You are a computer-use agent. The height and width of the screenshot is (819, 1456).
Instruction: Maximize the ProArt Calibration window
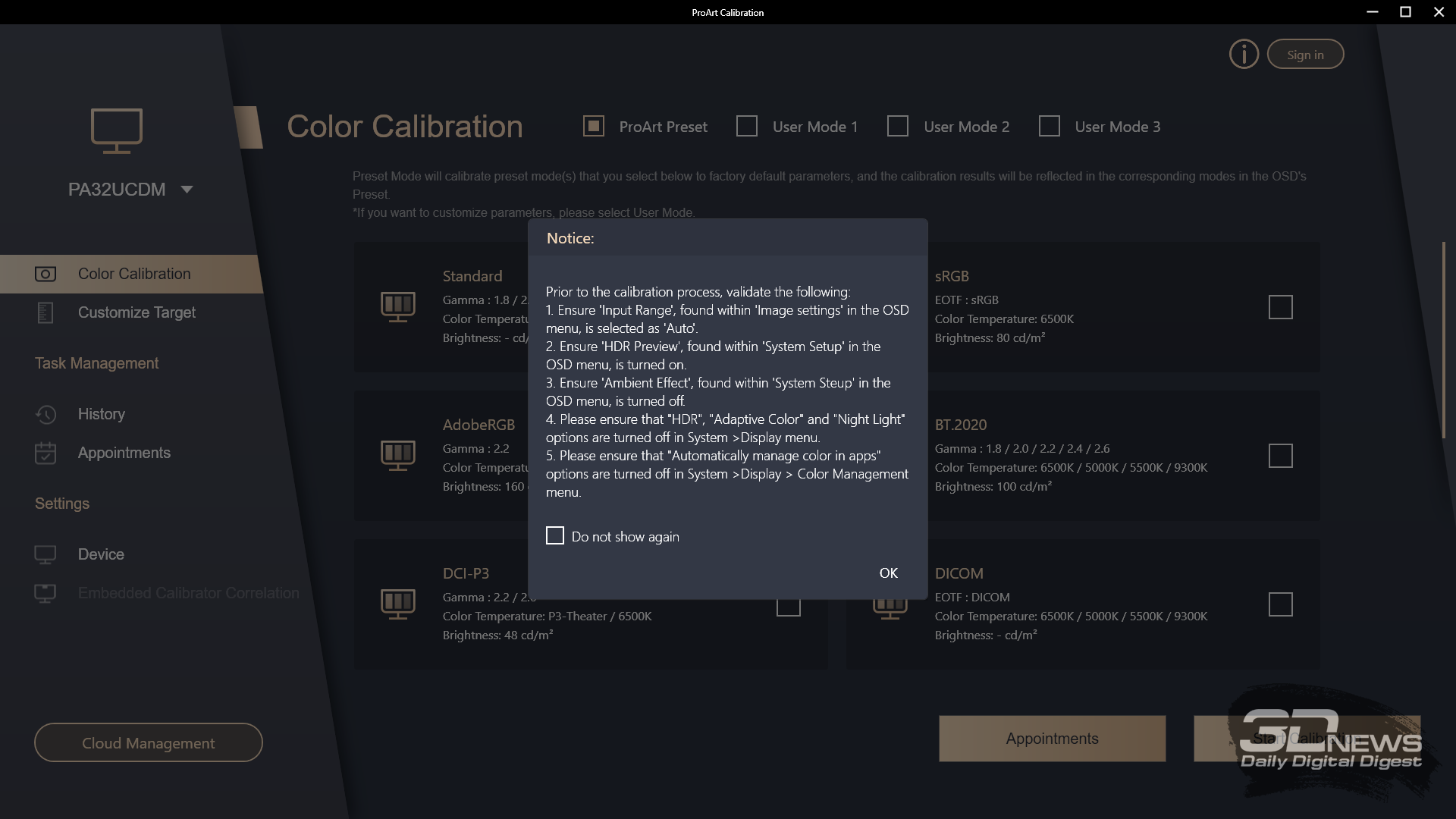(x=1405, y=12)
